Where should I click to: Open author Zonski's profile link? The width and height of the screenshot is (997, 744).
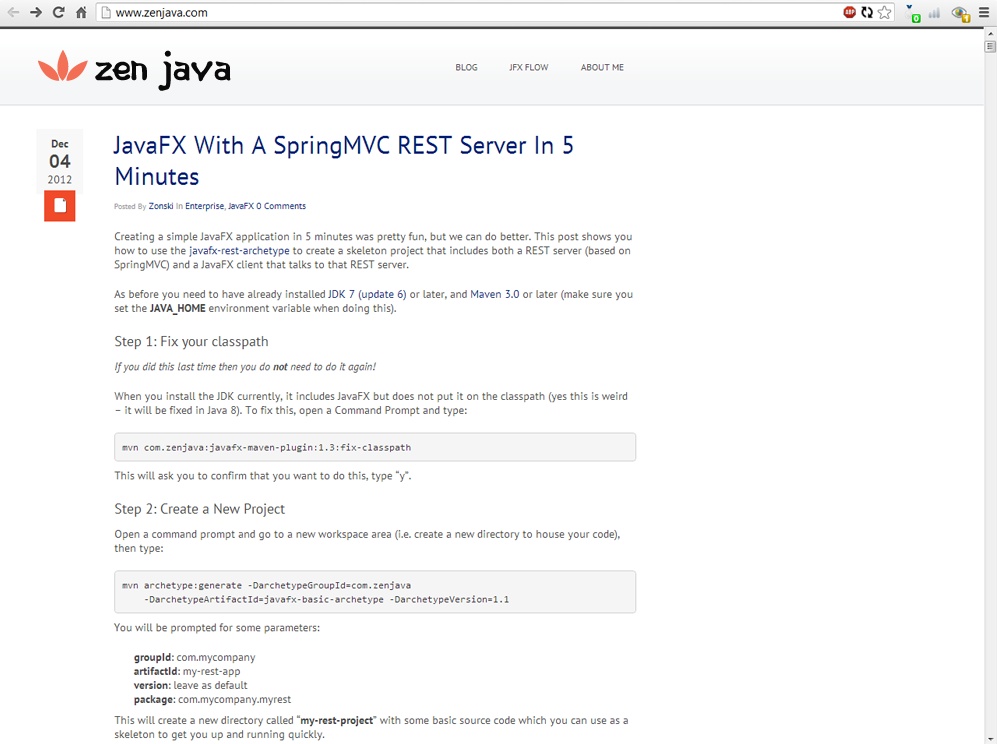pyautogui.click(x=161, y=206)
